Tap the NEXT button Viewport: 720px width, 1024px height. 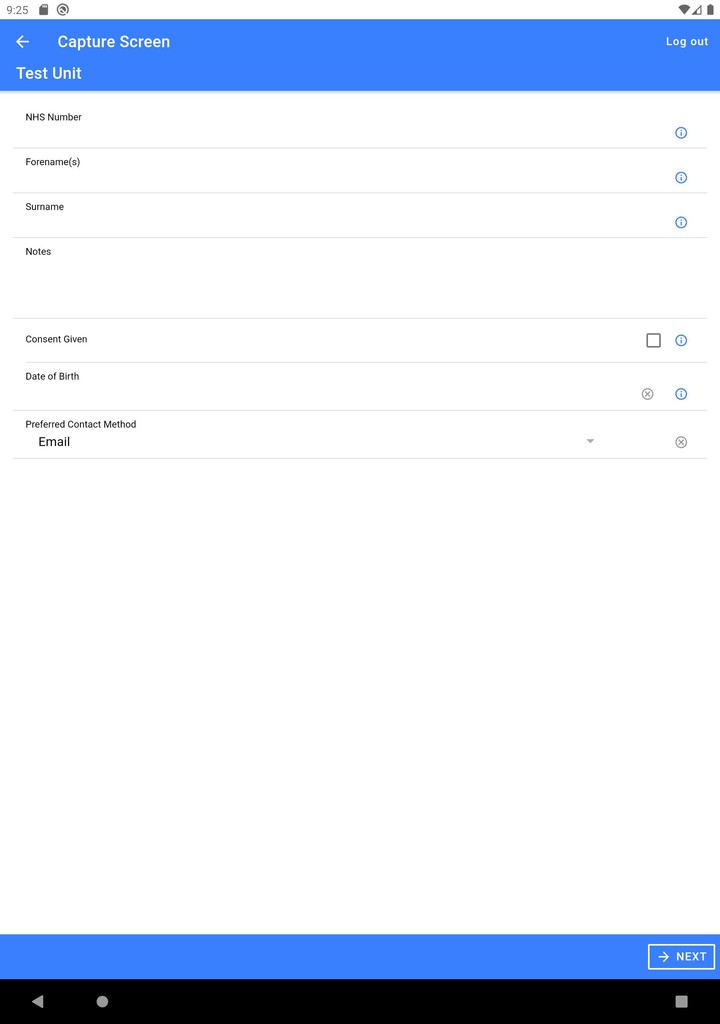click(x=681, y=957)
